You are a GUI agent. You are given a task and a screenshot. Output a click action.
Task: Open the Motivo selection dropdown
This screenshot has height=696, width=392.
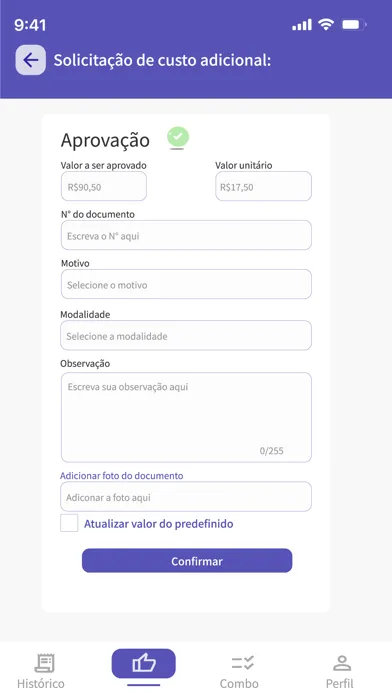(186, 284)
